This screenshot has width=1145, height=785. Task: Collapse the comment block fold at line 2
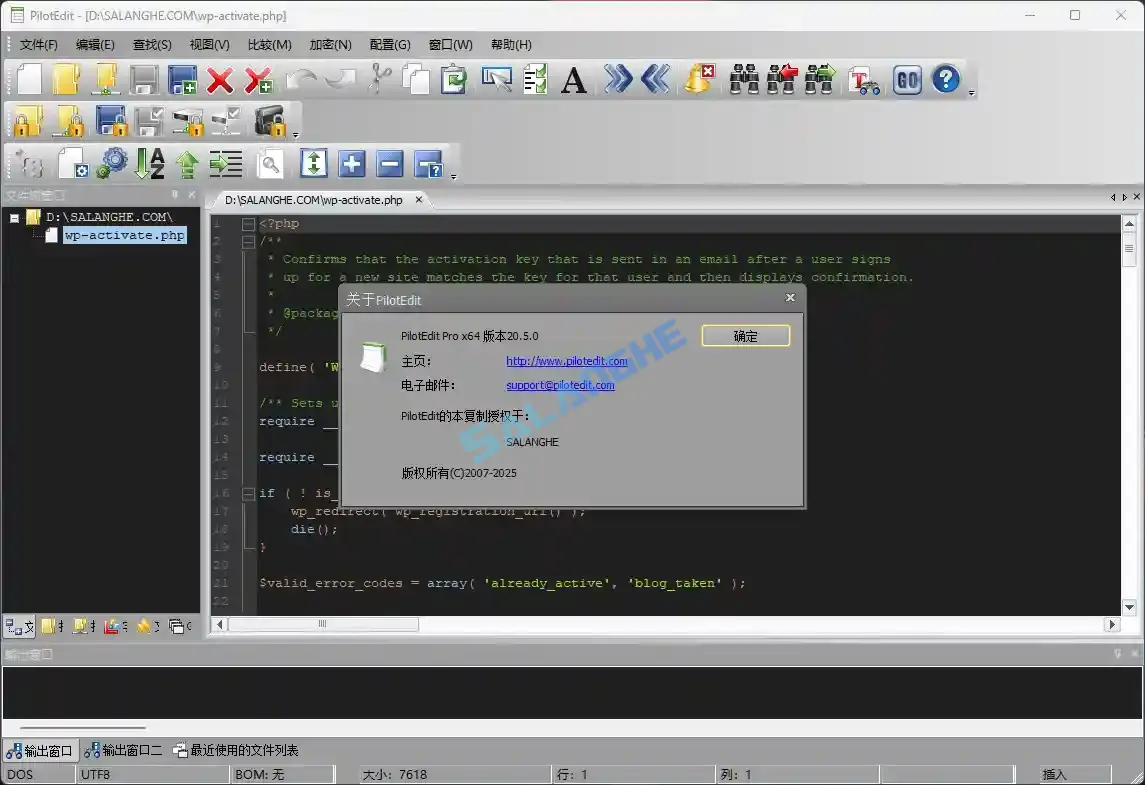[x=247, y=240]
